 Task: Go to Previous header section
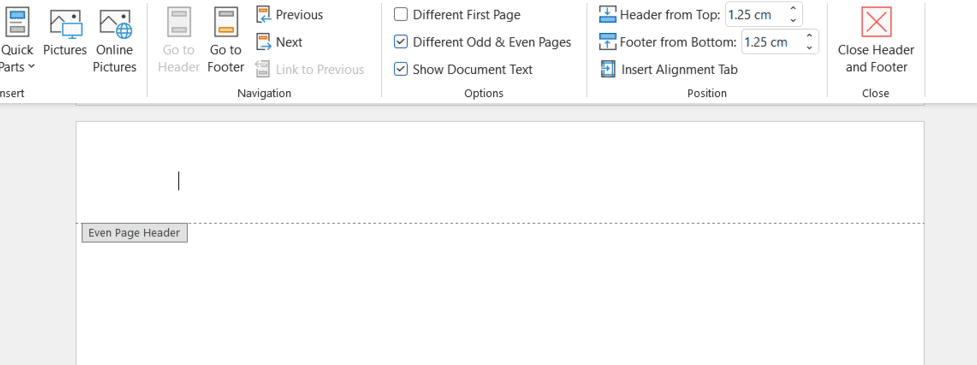(290, 14)
